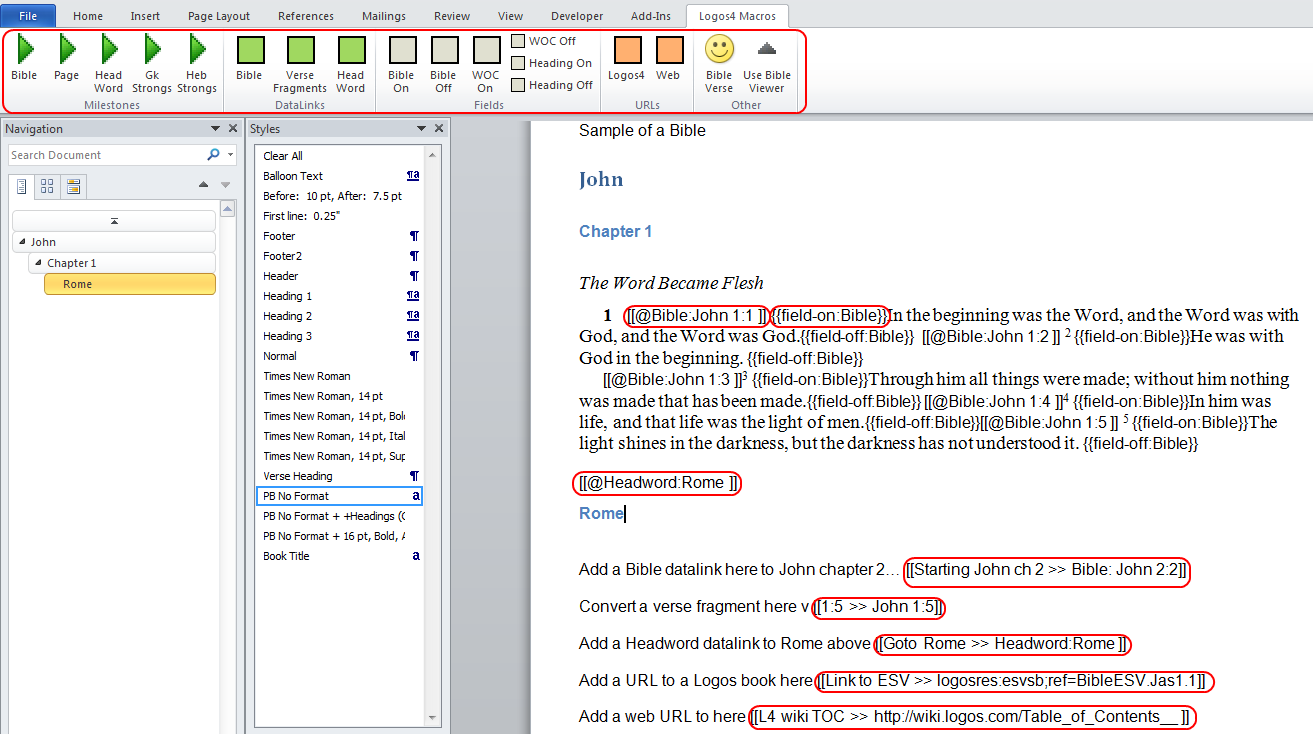Insert a Gk Strongs milestone

point(152,64)
